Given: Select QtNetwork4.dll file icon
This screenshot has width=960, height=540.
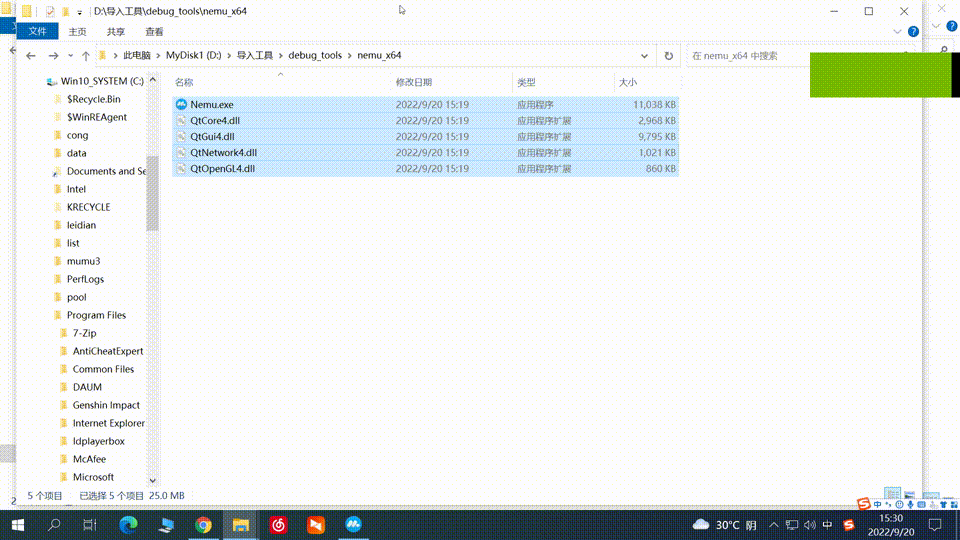Looking at the screenshot, I should 181,152.
